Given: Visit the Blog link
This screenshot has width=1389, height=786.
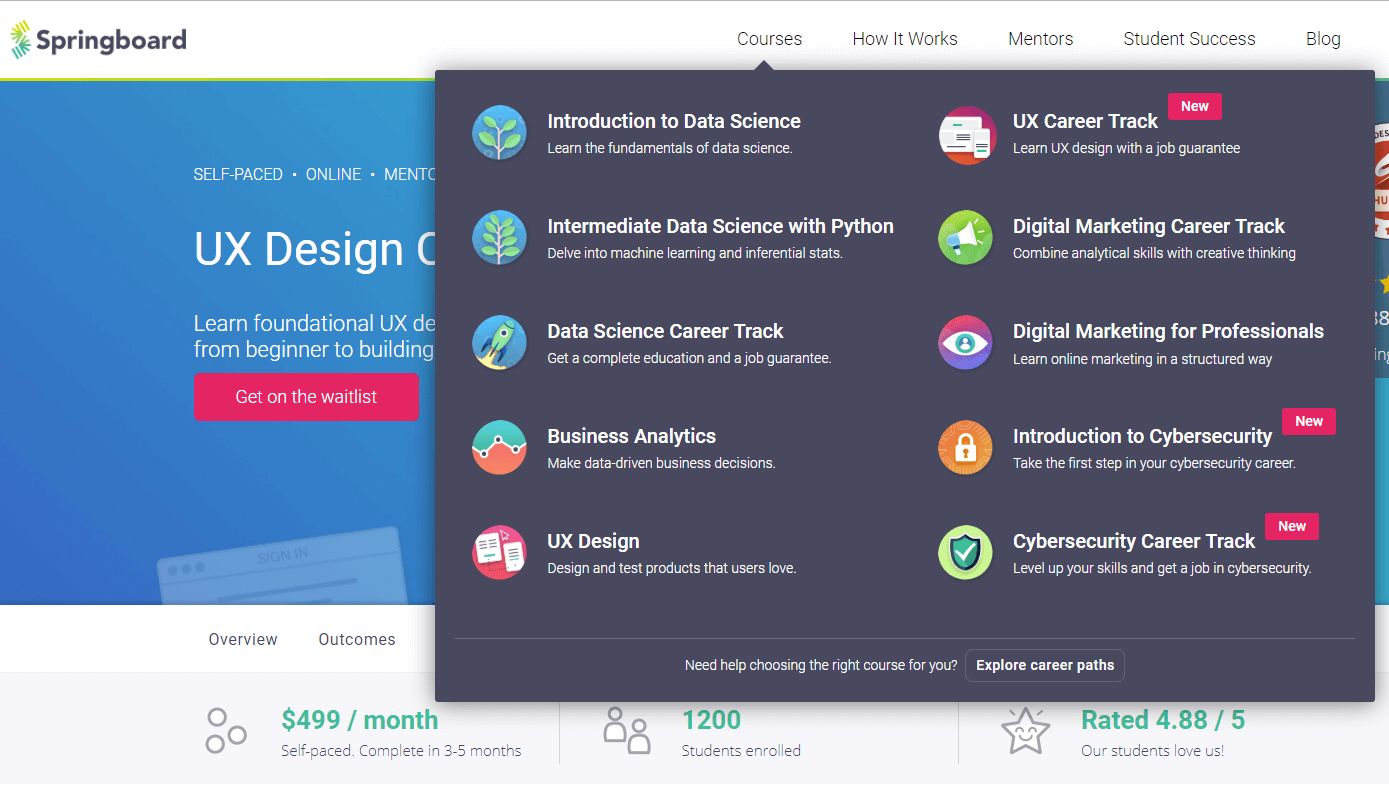Looking at the screenshot, I should tap(1323, 39).
